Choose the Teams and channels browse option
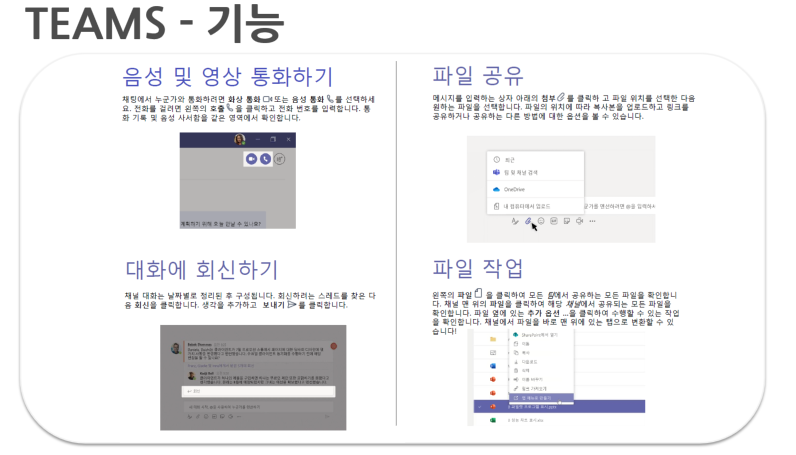 [x=535, y=173]
